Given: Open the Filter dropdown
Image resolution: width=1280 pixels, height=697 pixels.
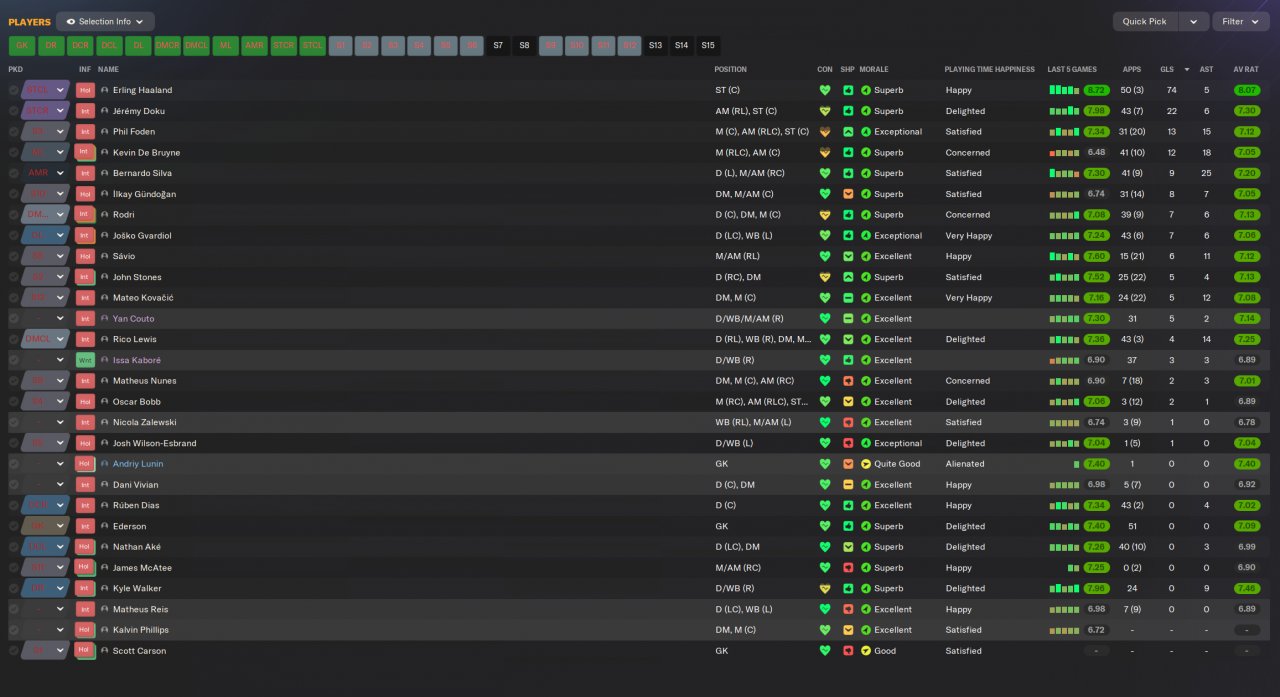Looking at the screenshot, I should (x=1240, y=21).
